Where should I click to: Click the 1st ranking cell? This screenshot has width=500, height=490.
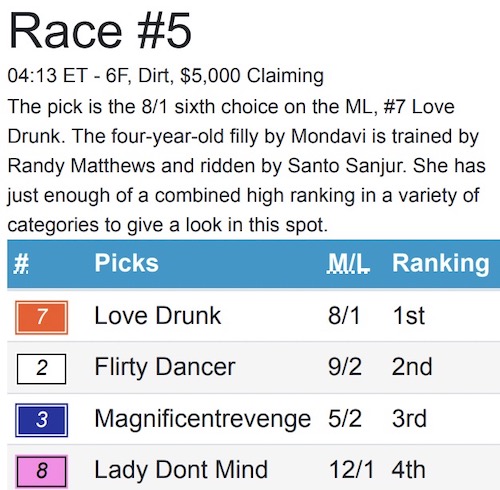click(x=409, y=316)
